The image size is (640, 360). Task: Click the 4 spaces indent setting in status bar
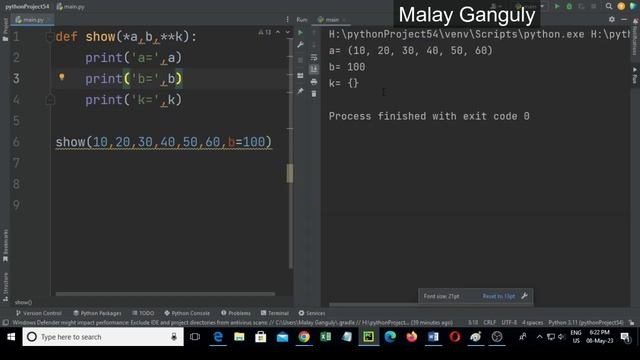pos(532,322)
